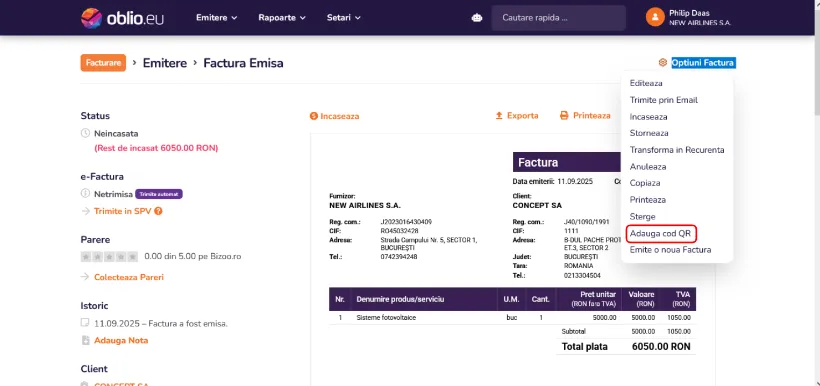Expand the Emitere dropdown menu
The height and width of the screenshot is (386, 820).
point(217,18)
